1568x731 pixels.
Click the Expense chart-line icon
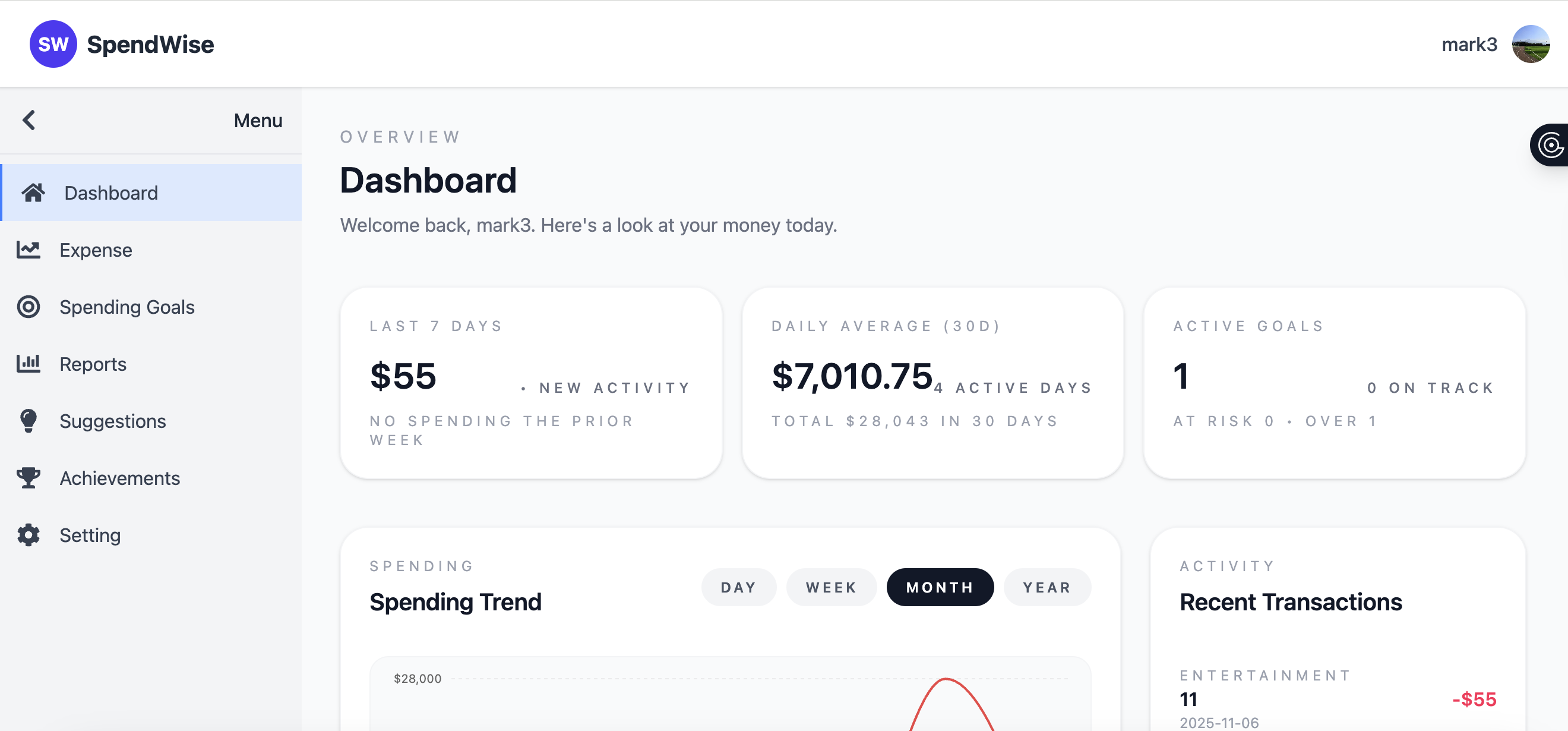pos(28,250)
